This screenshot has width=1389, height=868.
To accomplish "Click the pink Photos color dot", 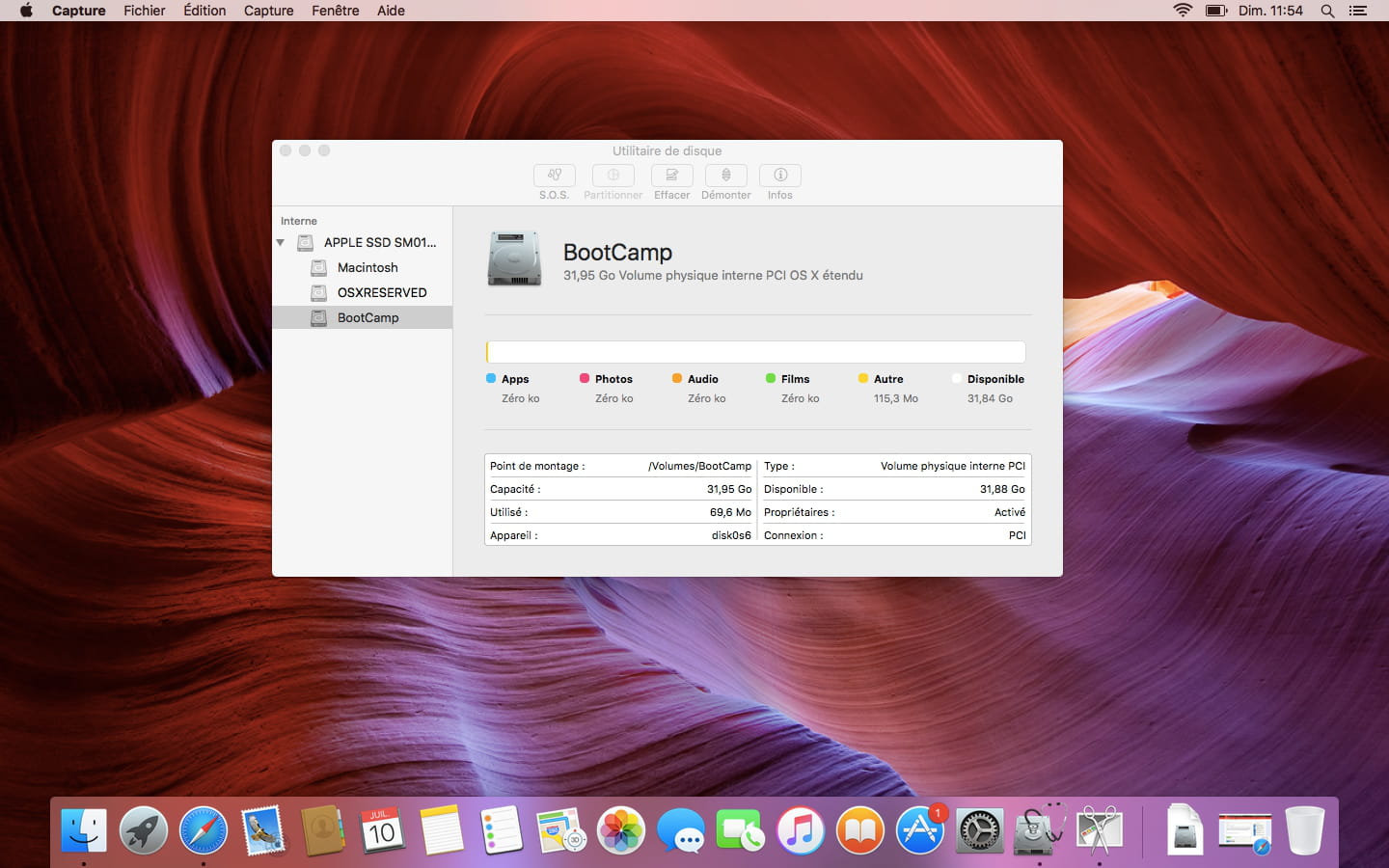I will tap(585, 378).
